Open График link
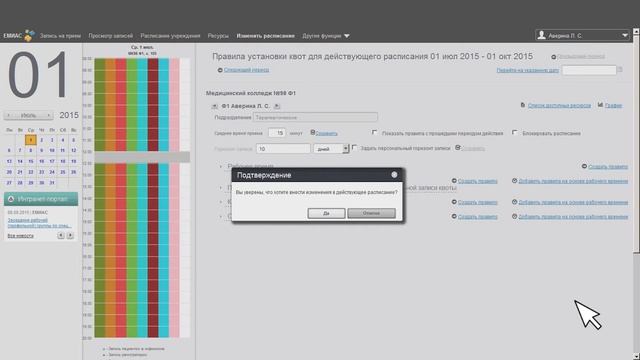Screen dimensions: 640x360 pyautogui.click(x=613, y=105)
